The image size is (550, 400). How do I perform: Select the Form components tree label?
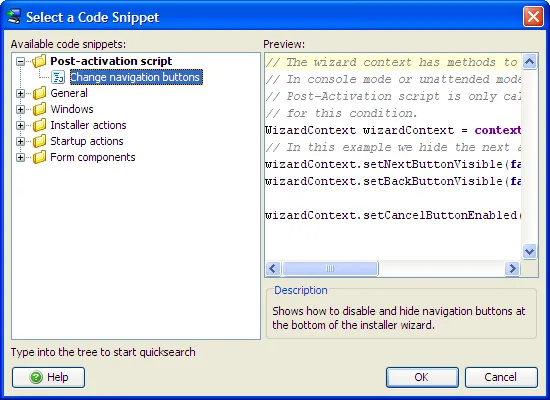[x=93, y=157]
